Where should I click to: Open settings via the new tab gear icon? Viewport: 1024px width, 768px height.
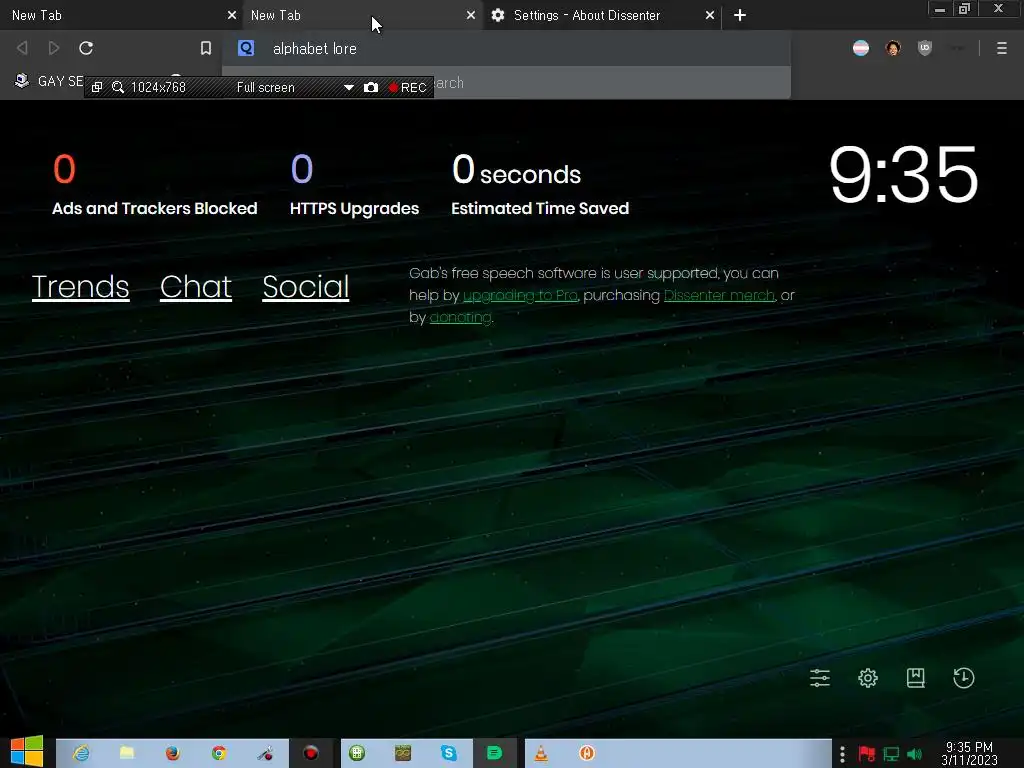pyautogui.click(x=868, y=678)
